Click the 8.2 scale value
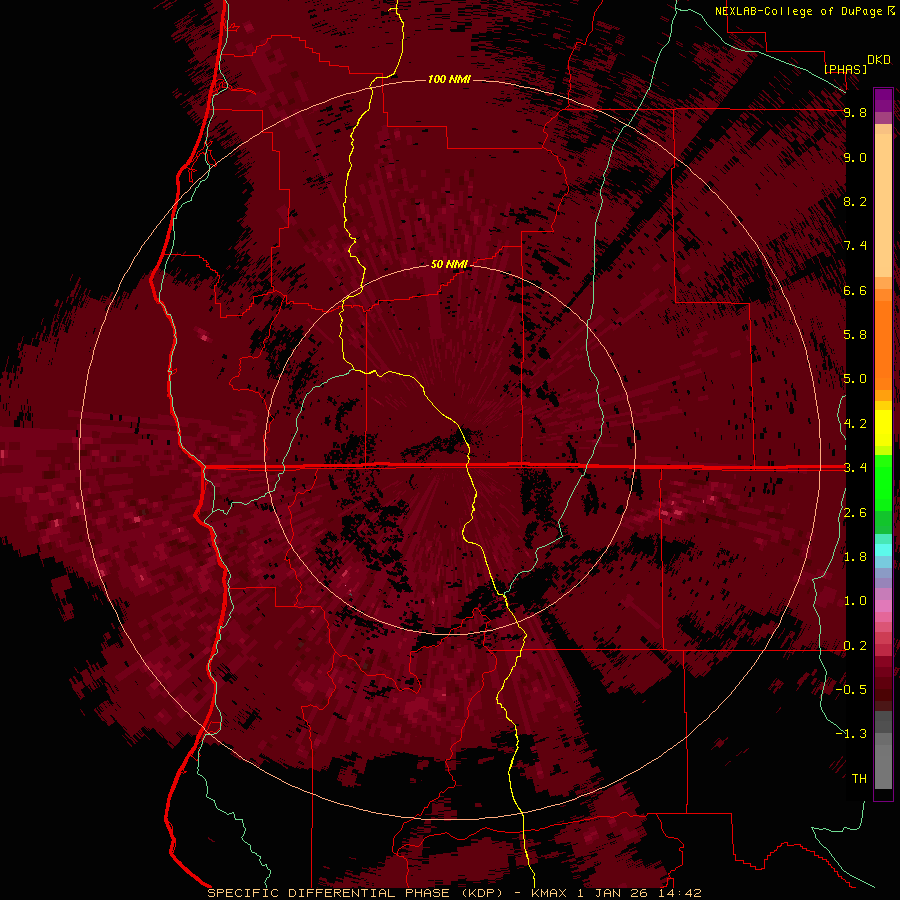 point(855,201)
